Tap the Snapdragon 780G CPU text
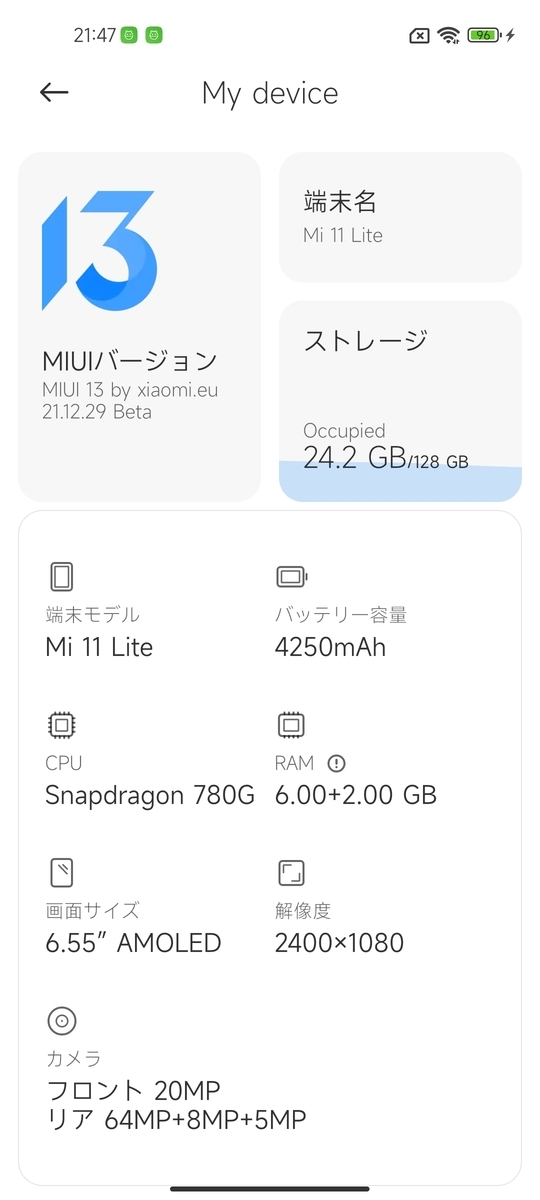540x1200 pixels. click(150, 796)
